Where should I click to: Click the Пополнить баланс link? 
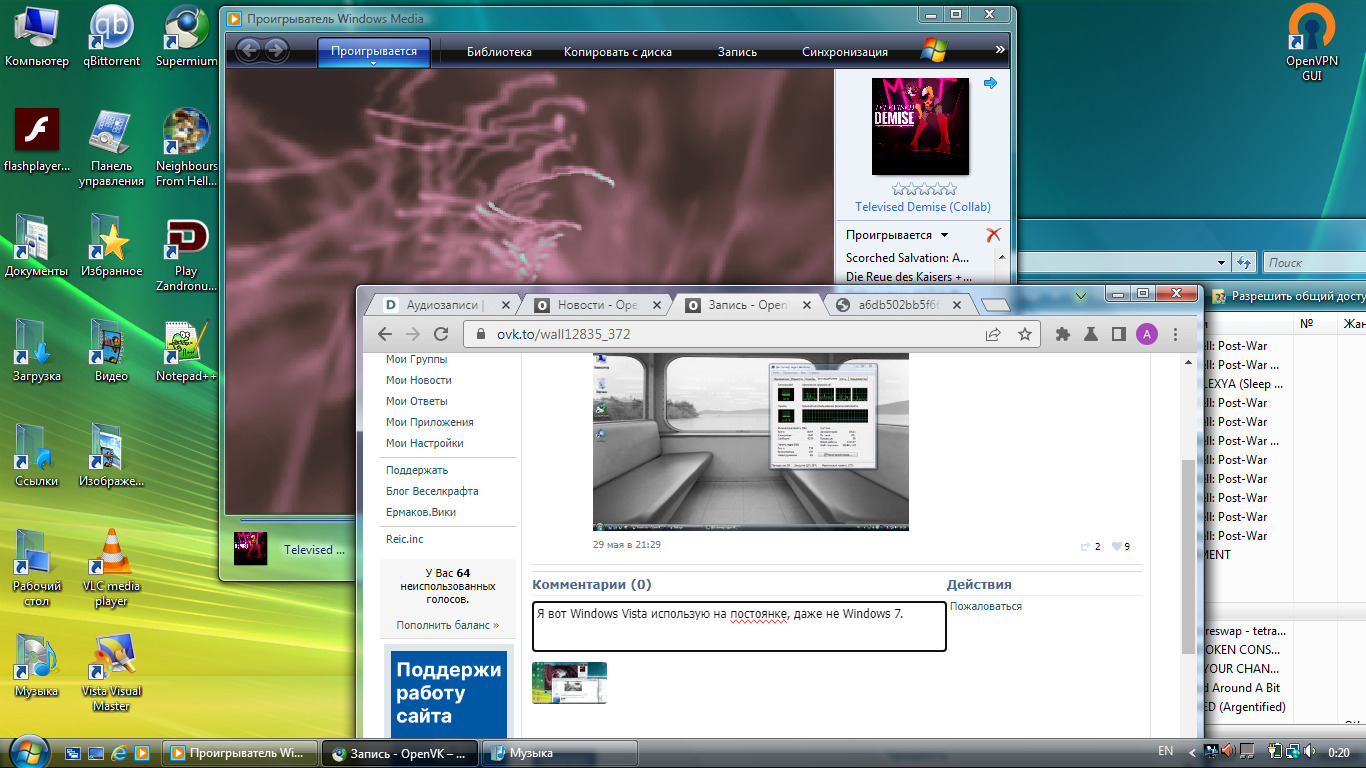pyautogui.click(x=447, y=625)
